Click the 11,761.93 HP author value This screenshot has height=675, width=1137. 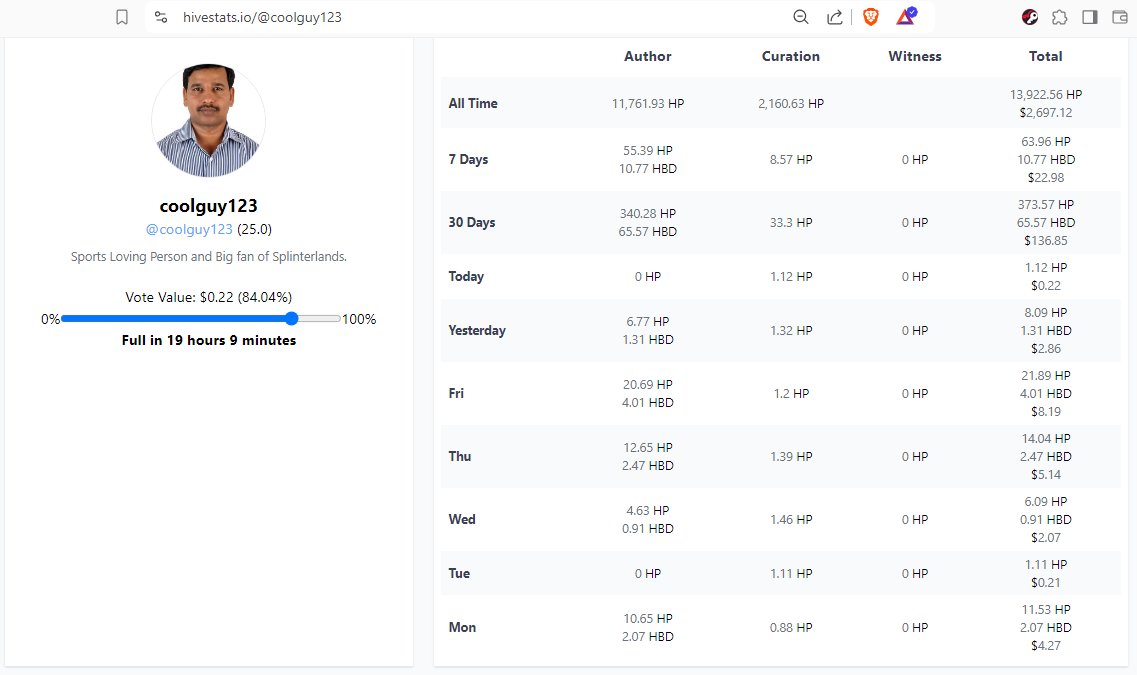click(x=648, y=104)
